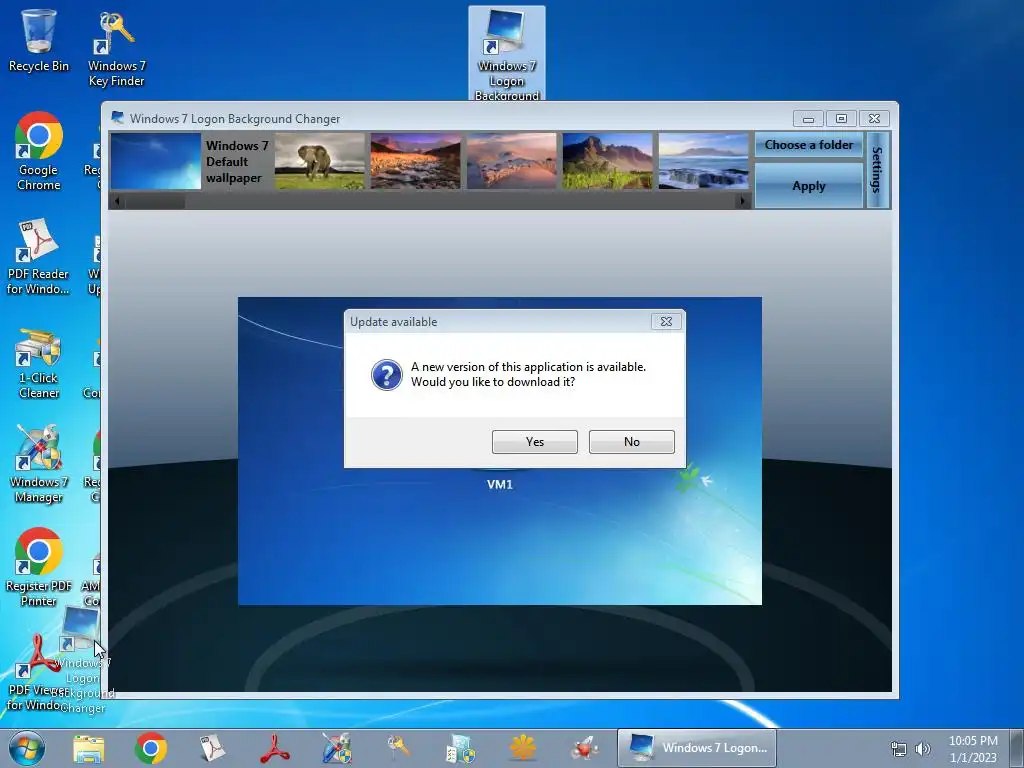1024x768 pixels.
Task: Open the Windows 7 Key Finder desktop icon
Action: click(116, 48)
